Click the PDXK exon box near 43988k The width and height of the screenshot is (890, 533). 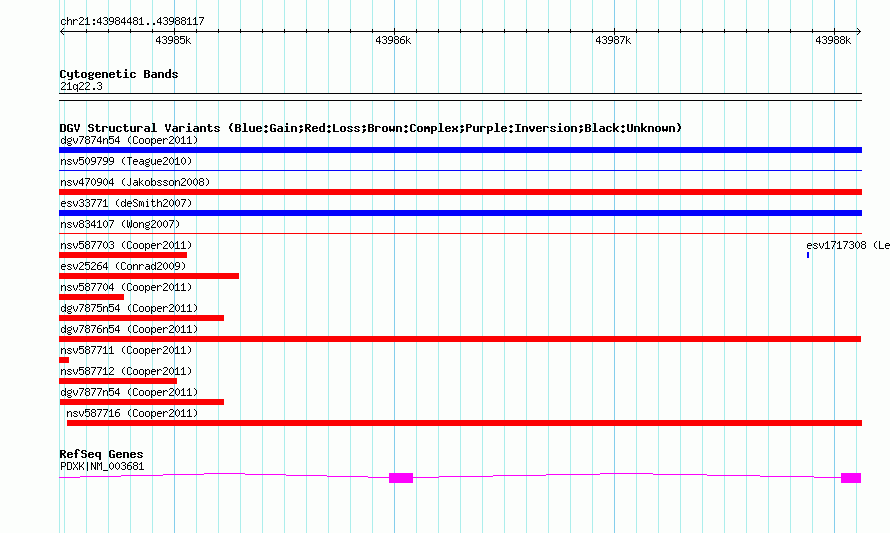851,478
